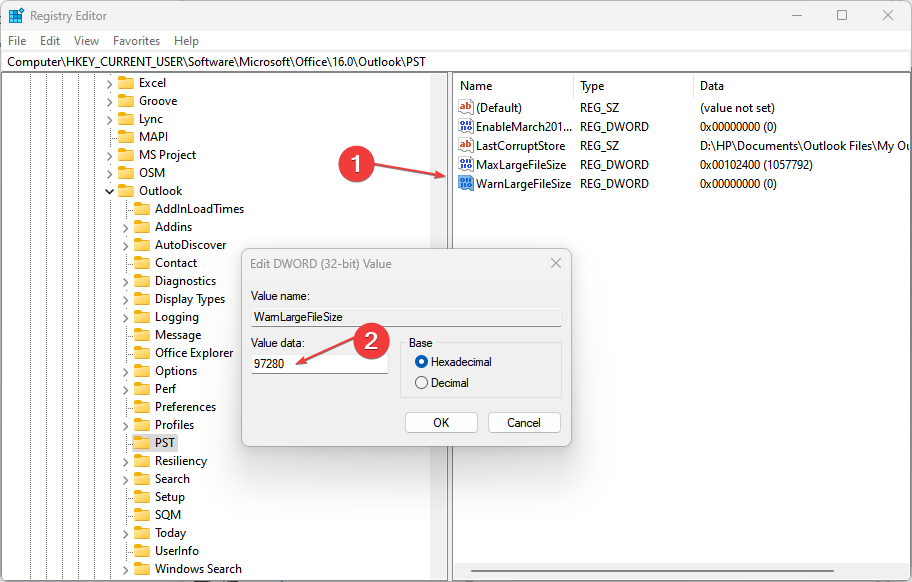Expand the Lync key

pos(109,120)
